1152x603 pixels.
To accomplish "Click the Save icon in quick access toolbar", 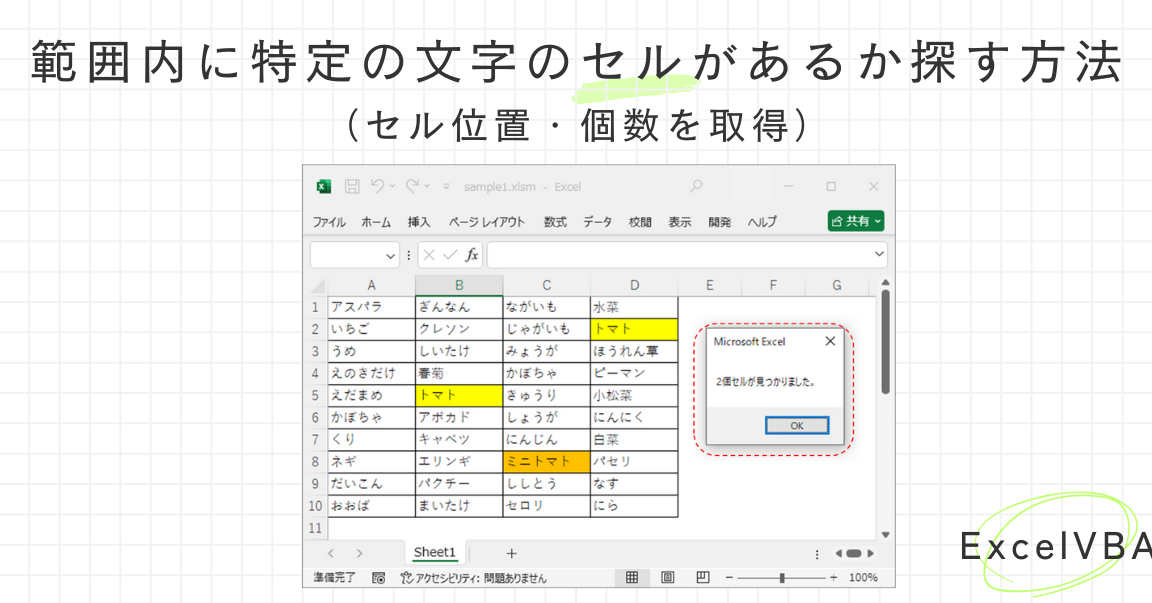I will 352,187.
